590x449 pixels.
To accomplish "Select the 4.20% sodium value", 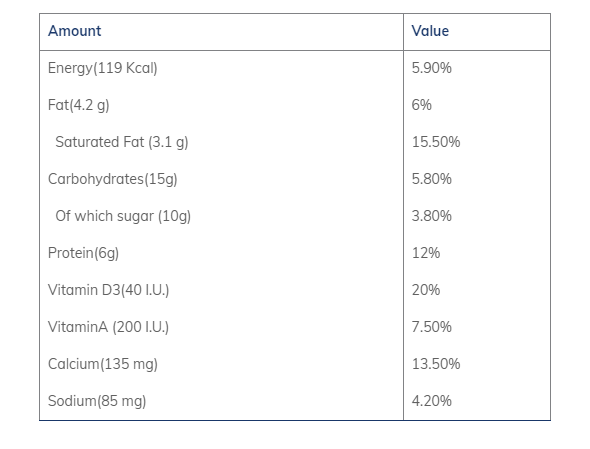I will coord(432,401).
